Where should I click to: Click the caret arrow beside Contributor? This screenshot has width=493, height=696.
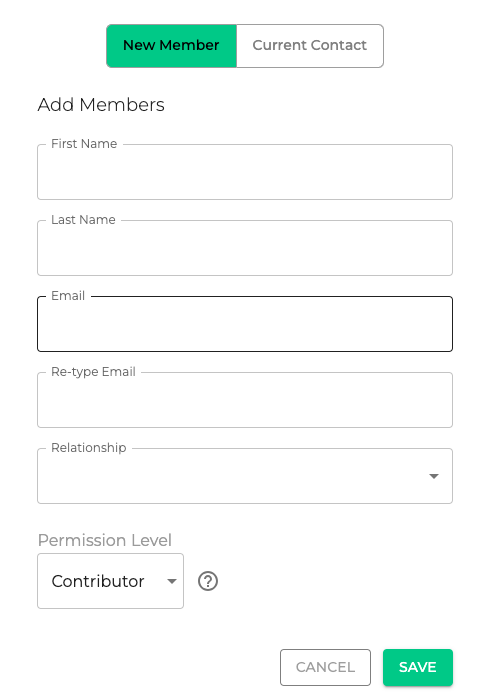(172, 581)
